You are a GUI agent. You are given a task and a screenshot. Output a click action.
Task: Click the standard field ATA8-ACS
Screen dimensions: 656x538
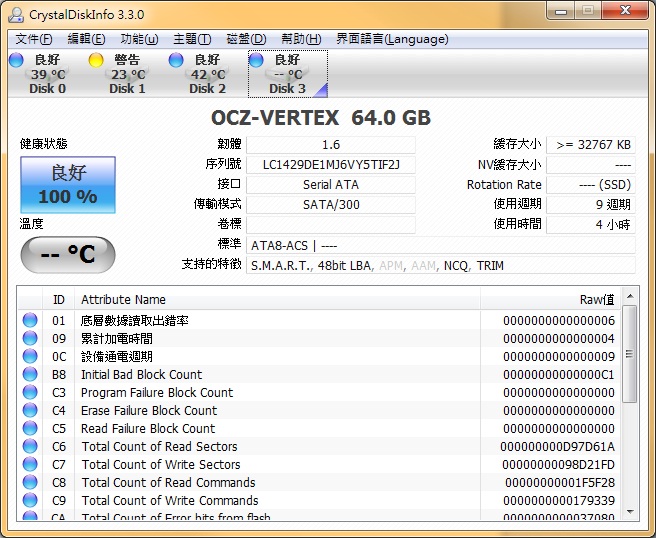tap(441, 245)
